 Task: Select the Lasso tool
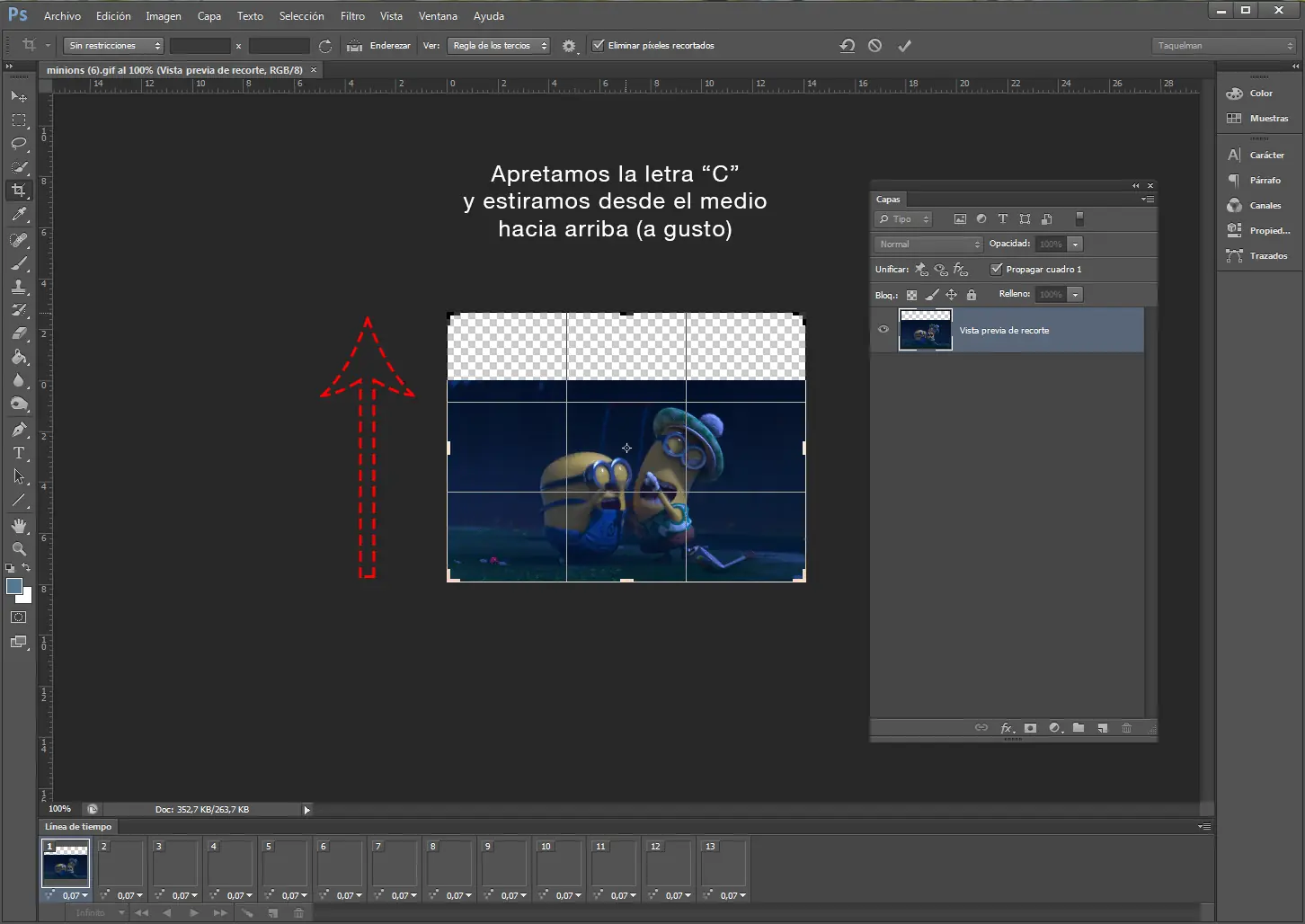[19, 144]
